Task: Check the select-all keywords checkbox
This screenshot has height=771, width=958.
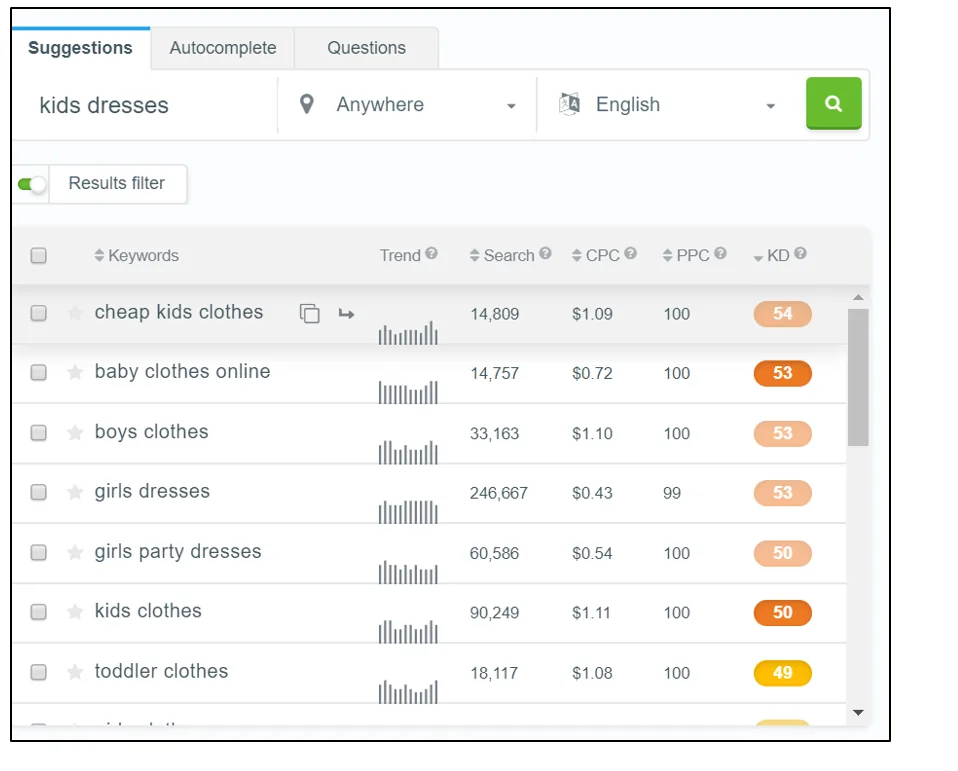Action: 38,255
